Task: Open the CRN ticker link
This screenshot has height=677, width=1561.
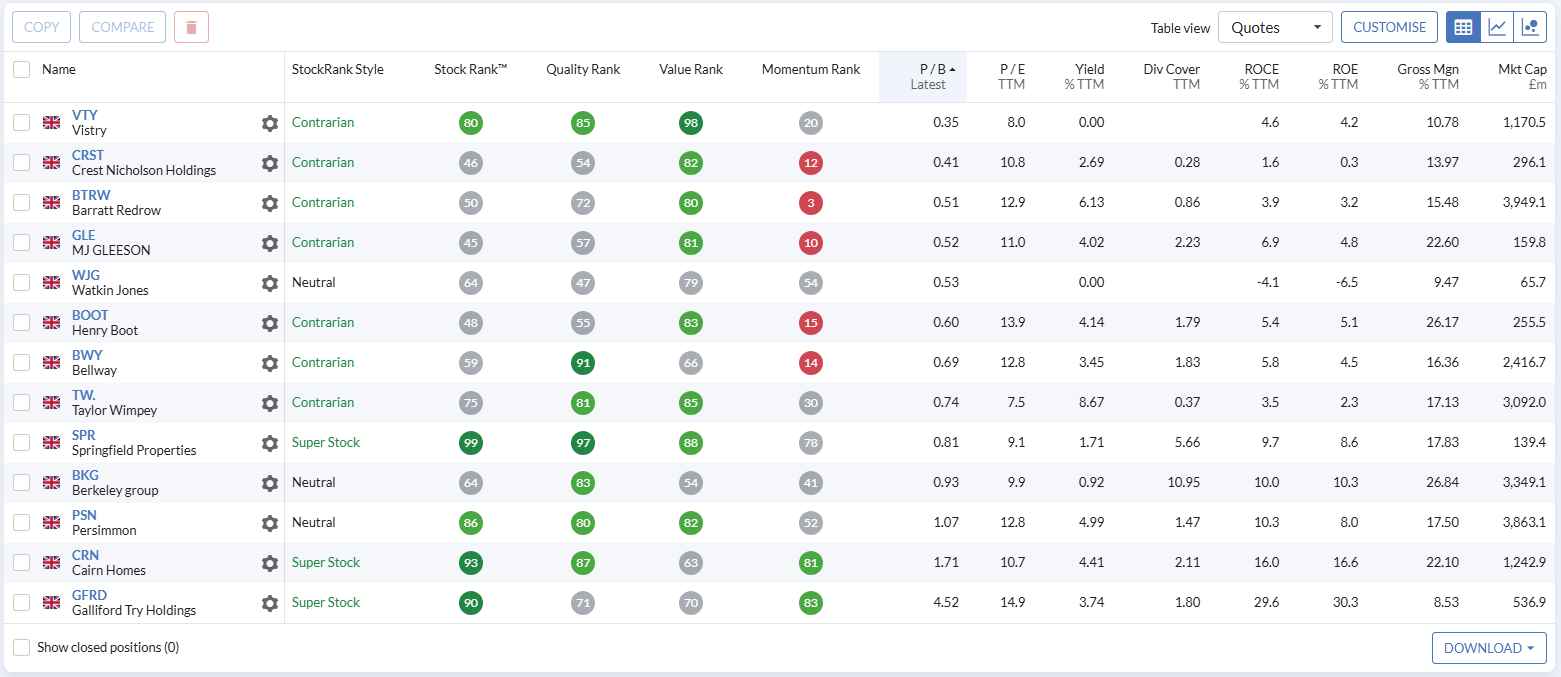Action: [x=85, y=555]
